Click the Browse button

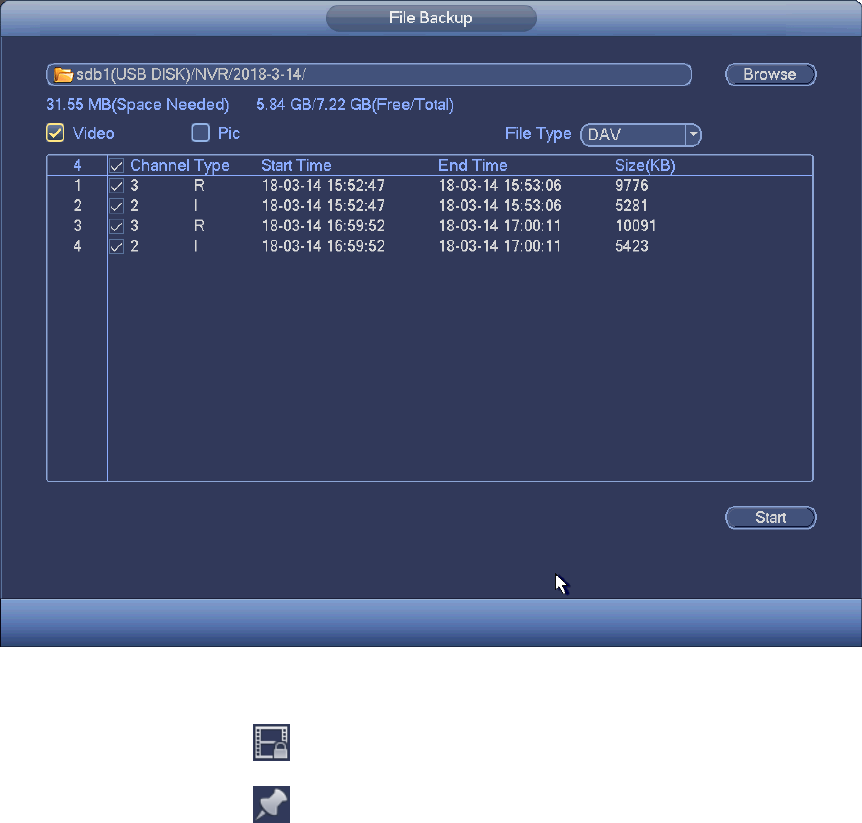771,74
